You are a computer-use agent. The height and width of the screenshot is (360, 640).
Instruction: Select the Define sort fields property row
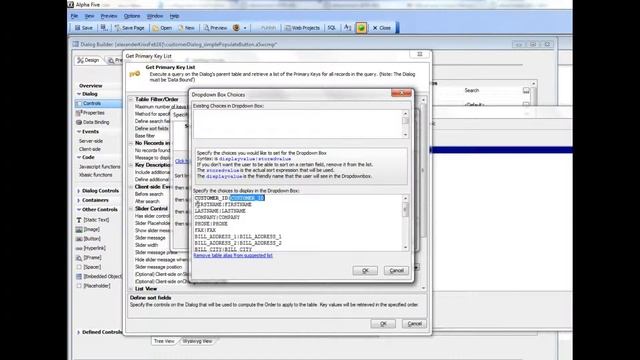click(x=151, y=129)
